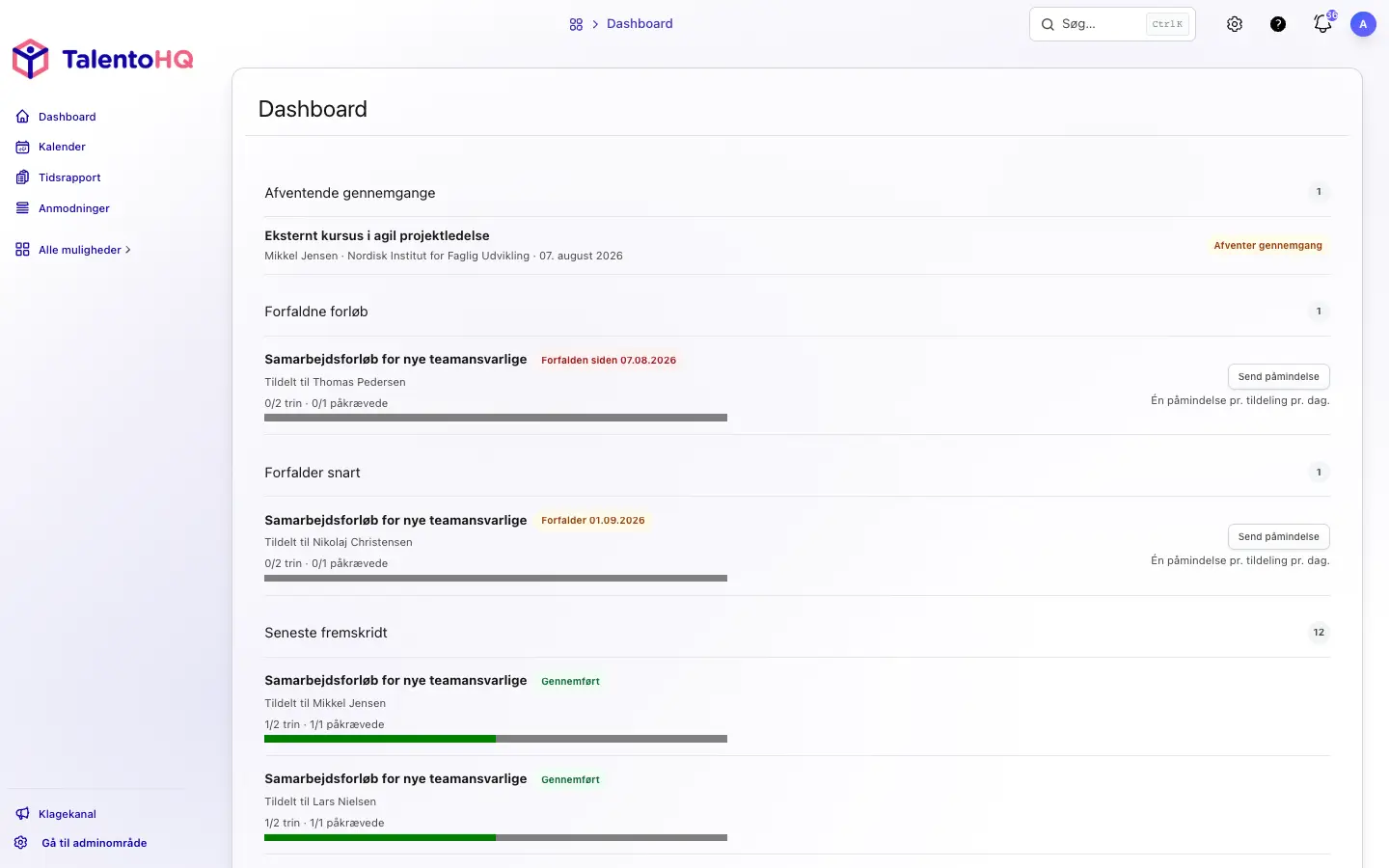The width and height of the screenshot is (1389, 868).
Task: Send påmindelse for Thomas Pedersen
Action: pos(1279,376)
